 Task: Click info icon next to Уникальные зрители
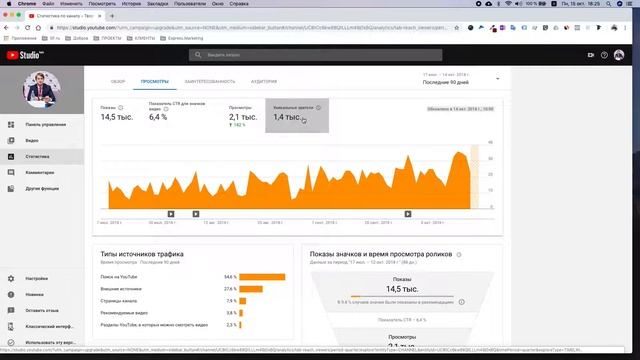318,108
